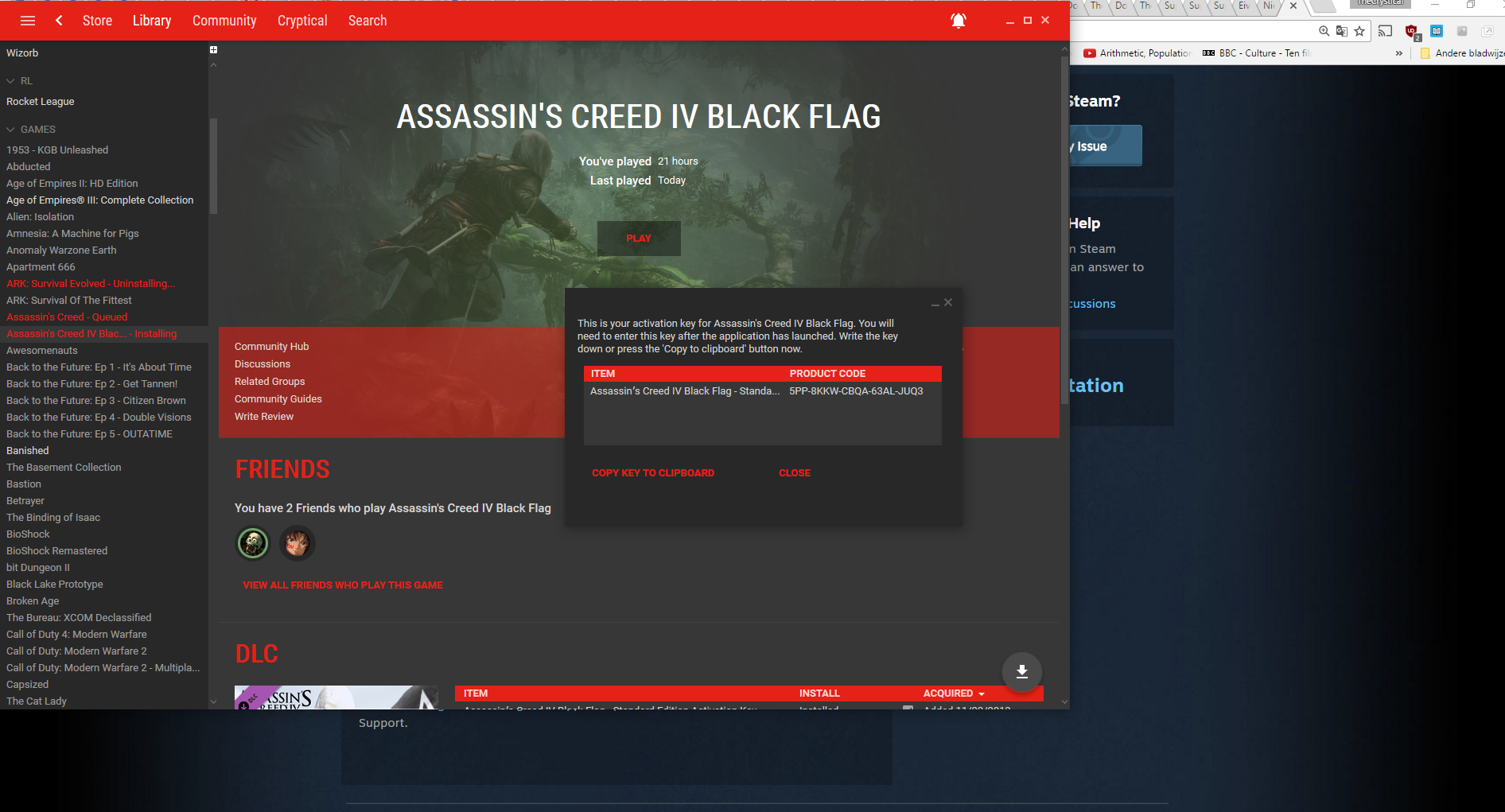Image resolution: width=1505 pixels, height=812 pixels.
Task: Click the product code 5PP-8KKW-CBQA-63AL-JUQ3
Action: pos(856,391)
